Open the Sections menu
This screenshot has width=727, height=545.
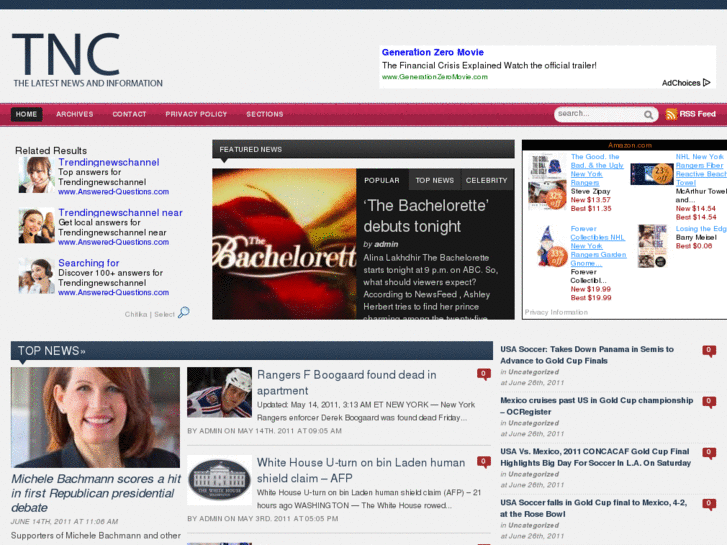[265, 114]
